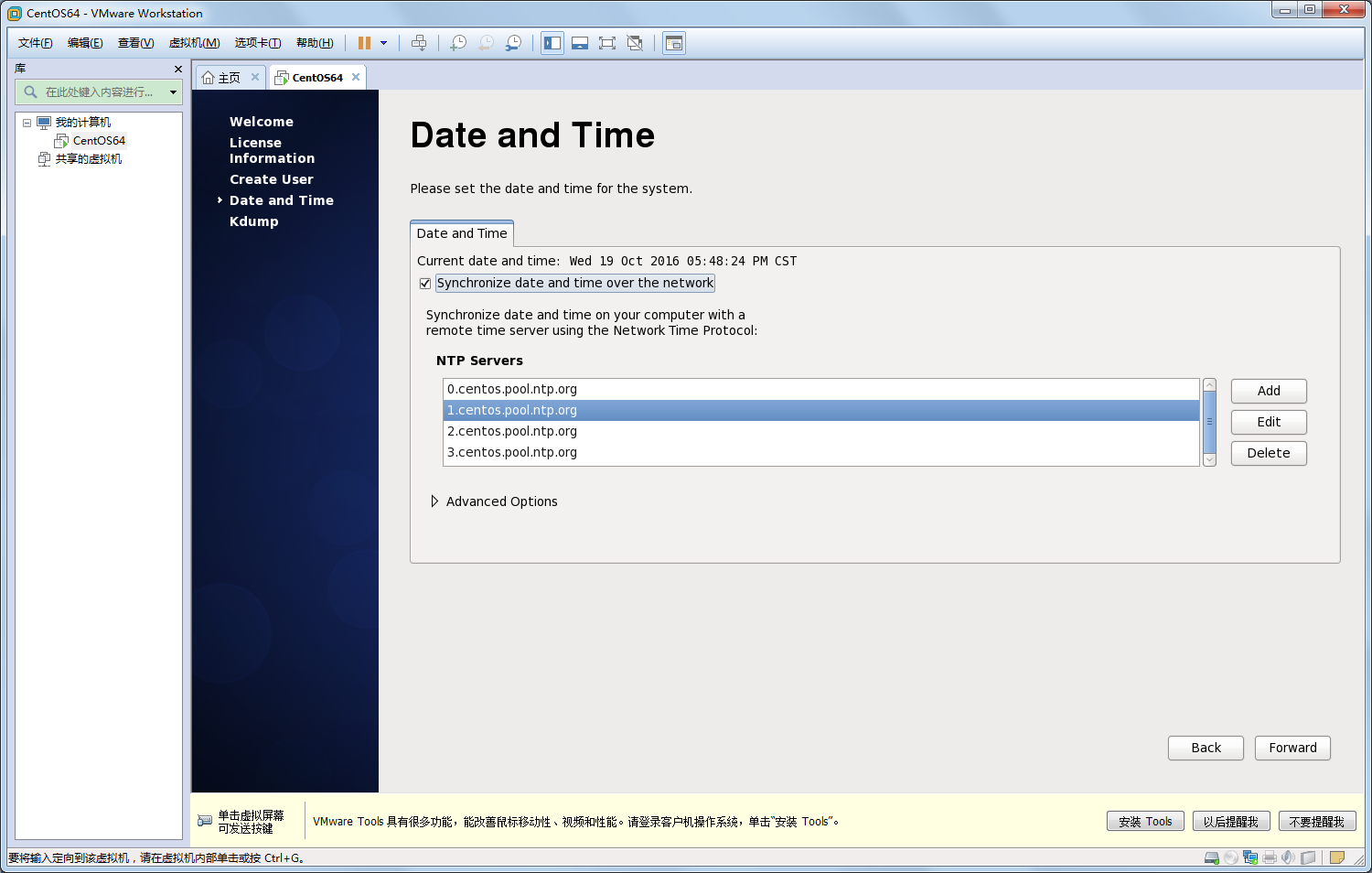1372x873 pixels.
Task: Click the CD/DVD drive status bar icon
Action: [x=1231, y=857]
